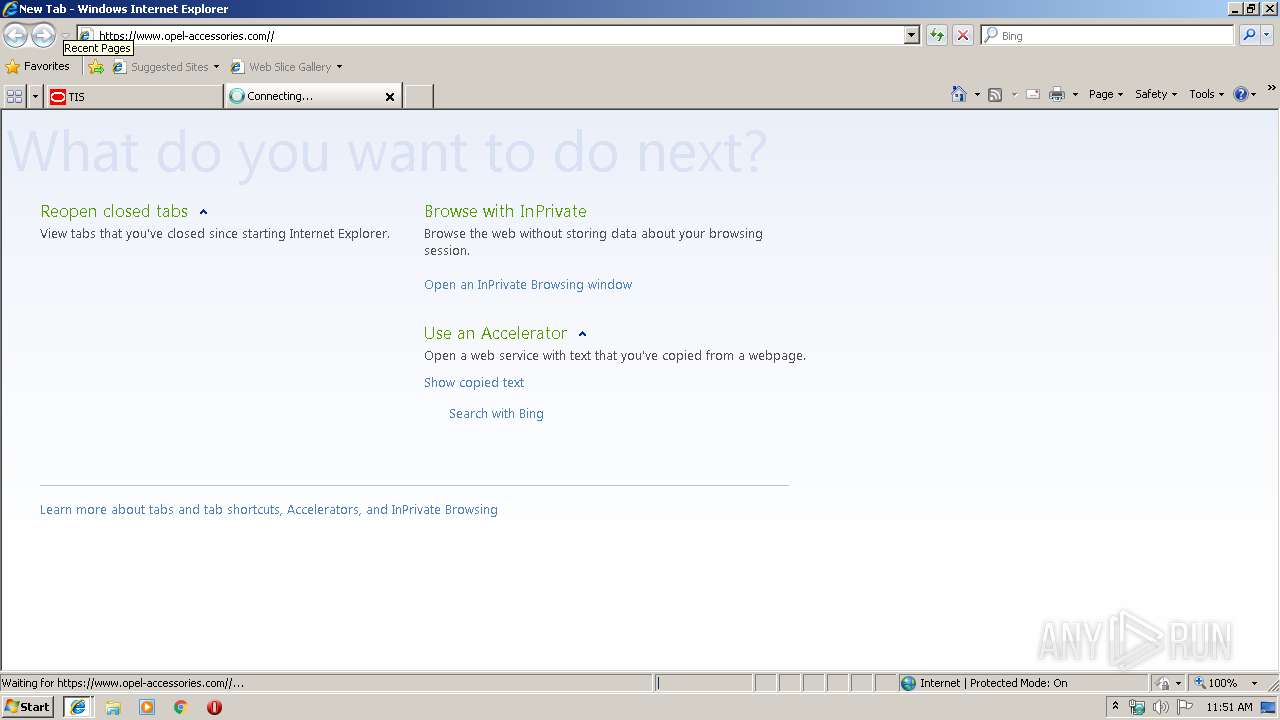The image size is (1280, 720).
Task: Open the Favorites star button
Action: pyautogui.click(x=38, y=67)
